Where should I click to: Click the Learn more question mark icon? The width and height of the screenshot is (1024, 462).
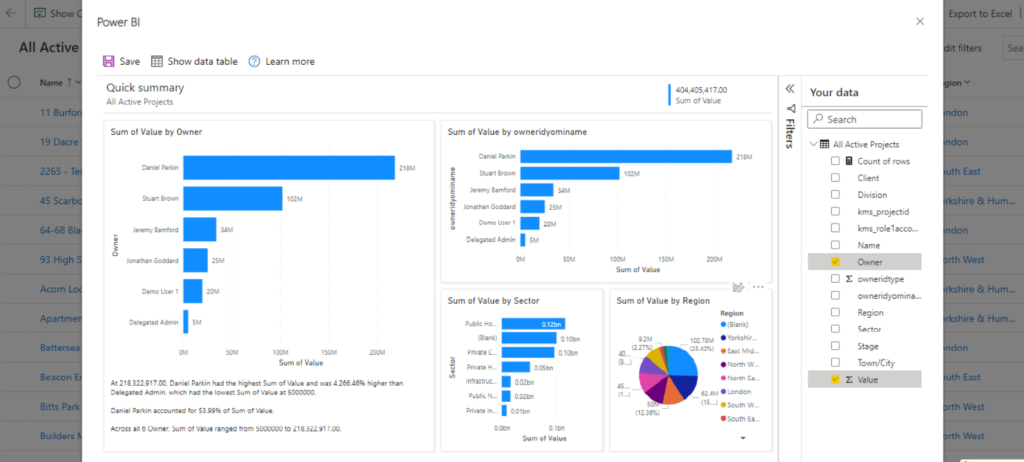254,61
